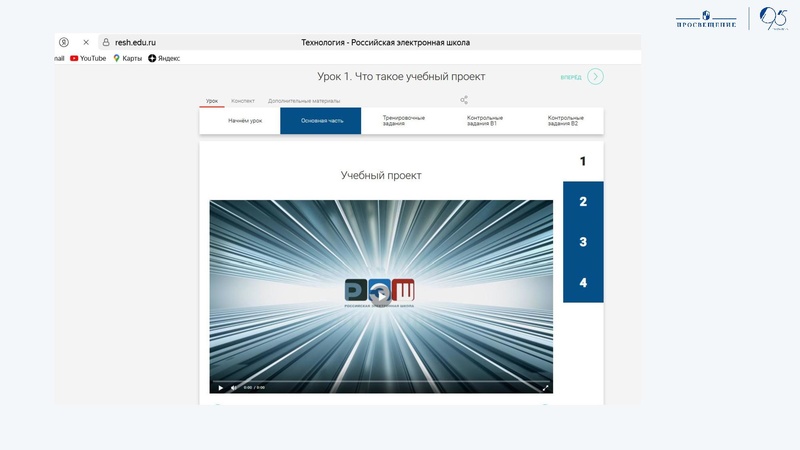Select the Урок tab

[x=212, y=101]
